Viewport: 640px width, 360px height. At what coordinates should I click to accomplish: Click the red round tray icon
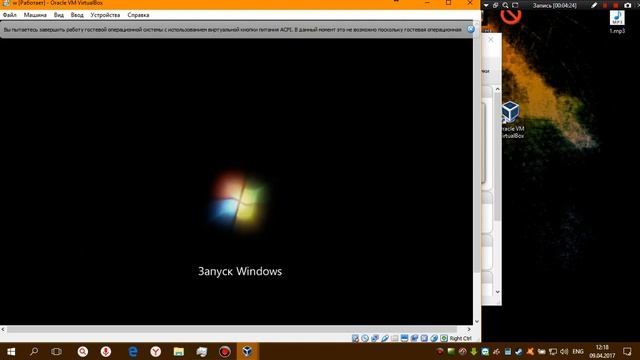tap(440, 351)
